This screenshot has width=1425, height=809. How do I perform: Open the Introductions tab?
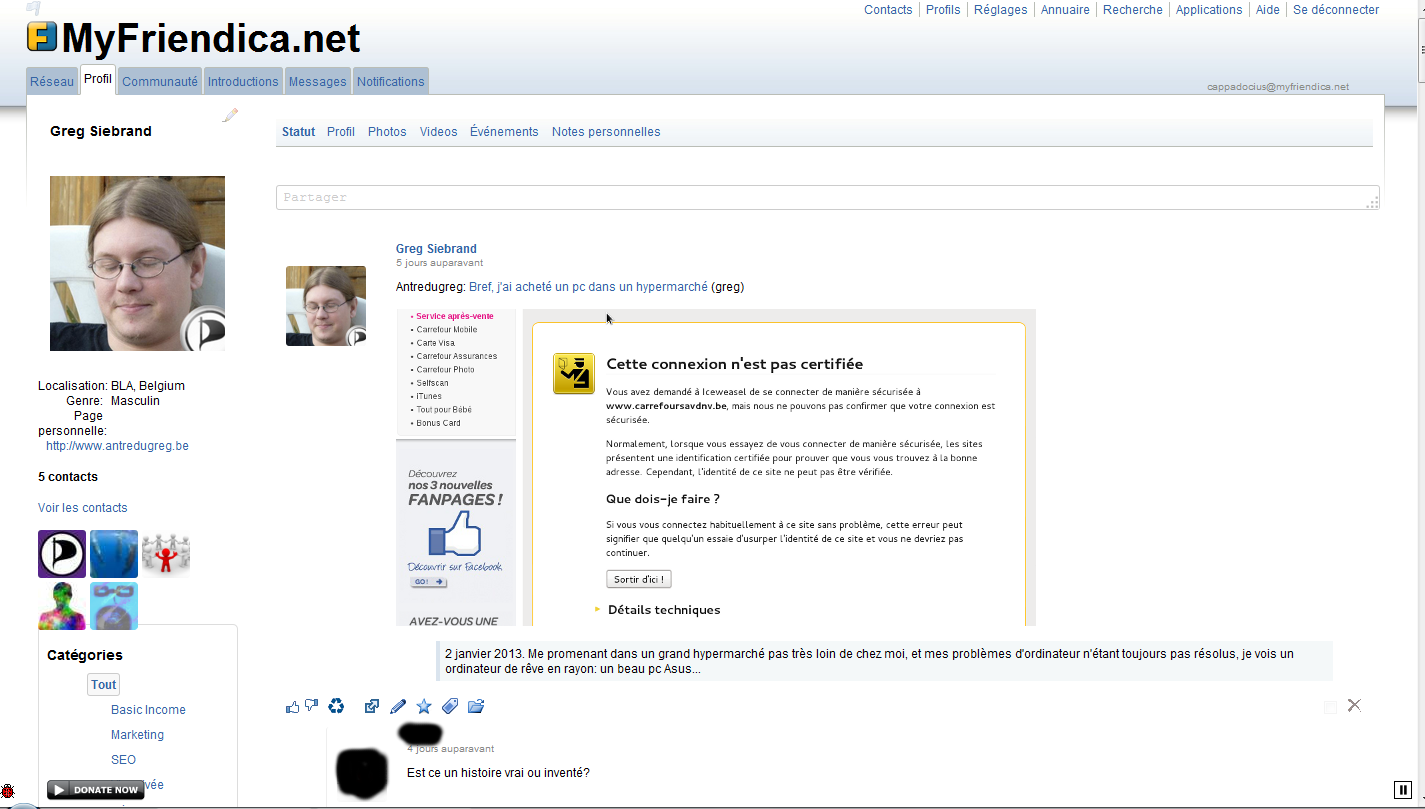(x=243, y=82)
